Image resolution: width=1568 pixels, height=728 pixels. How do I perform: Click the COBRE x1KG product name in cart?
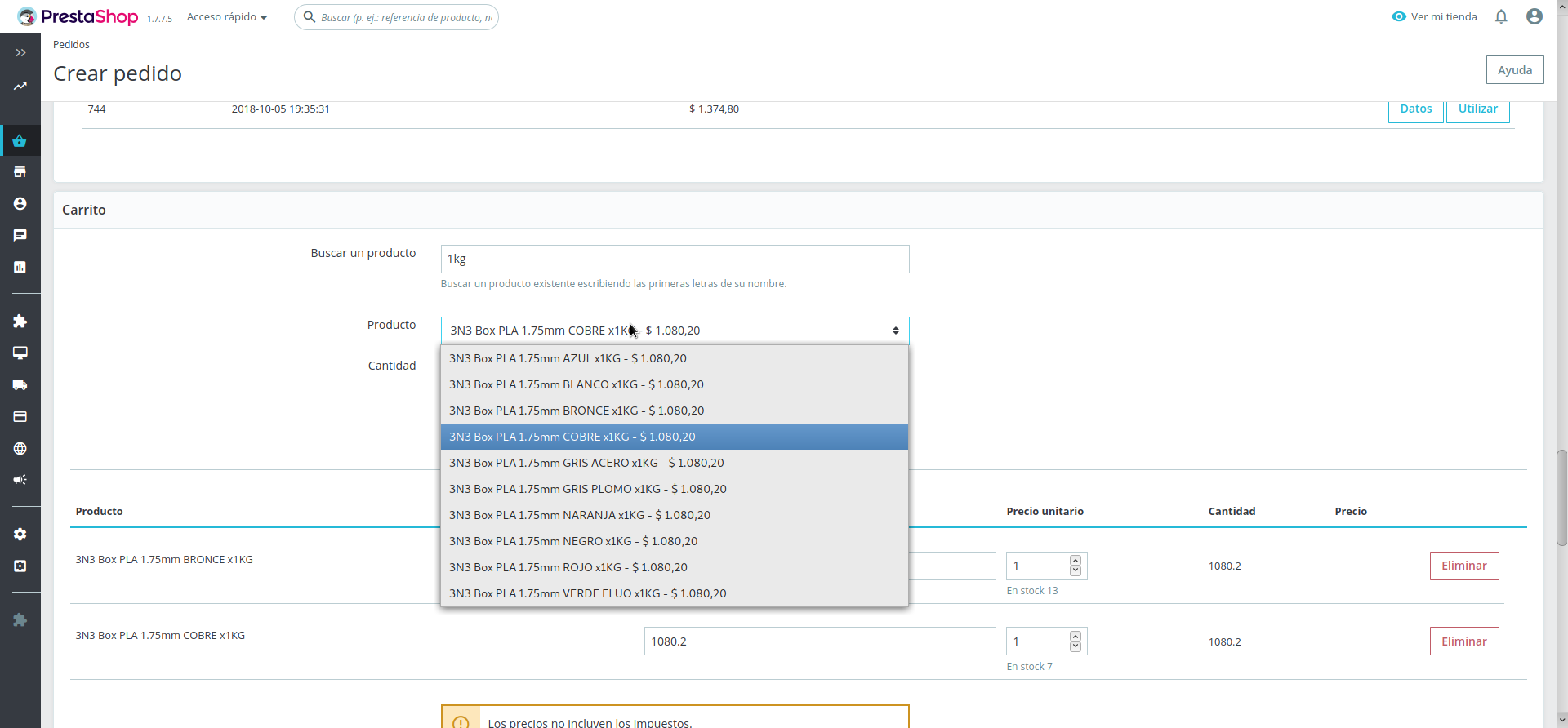[160, 636]
